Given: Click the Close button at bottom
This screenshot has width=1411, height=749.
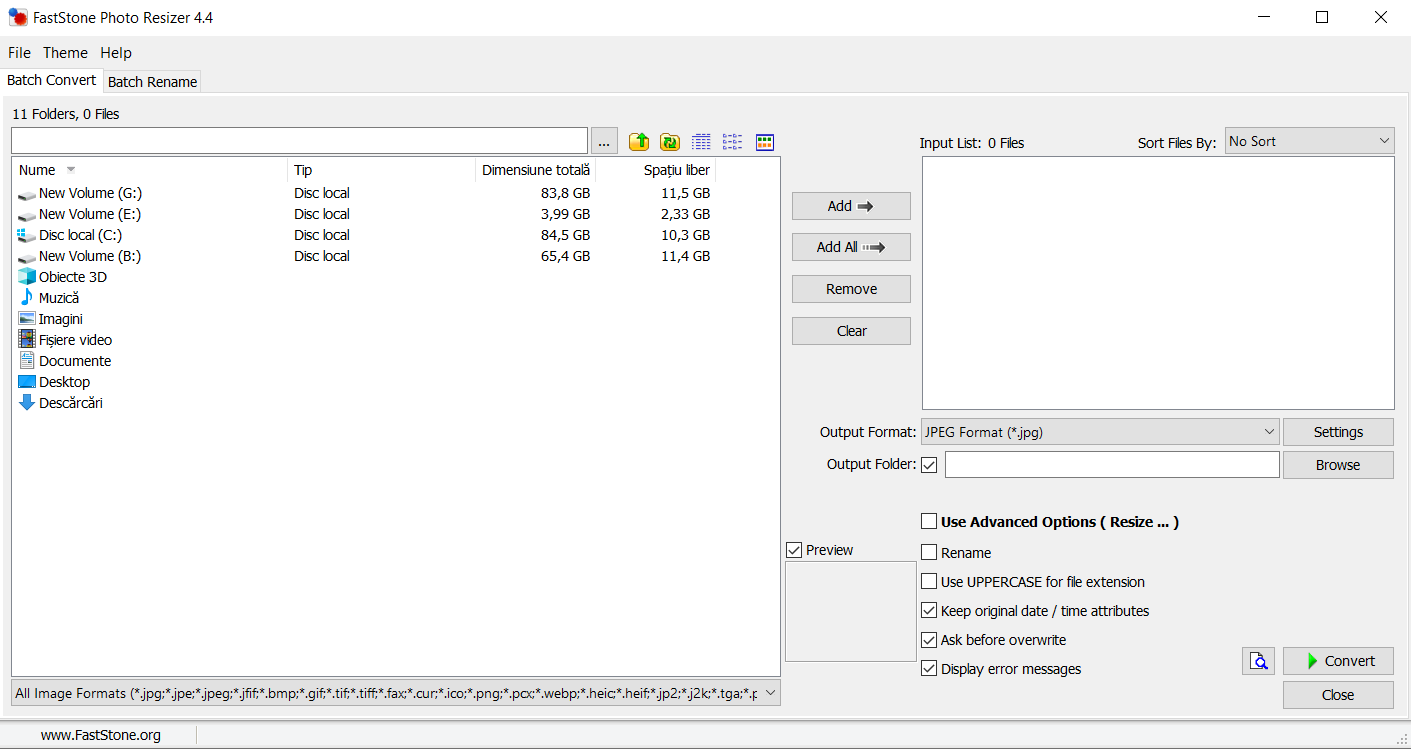Looking at the screenshot, I should click(x=1338, y=695).
